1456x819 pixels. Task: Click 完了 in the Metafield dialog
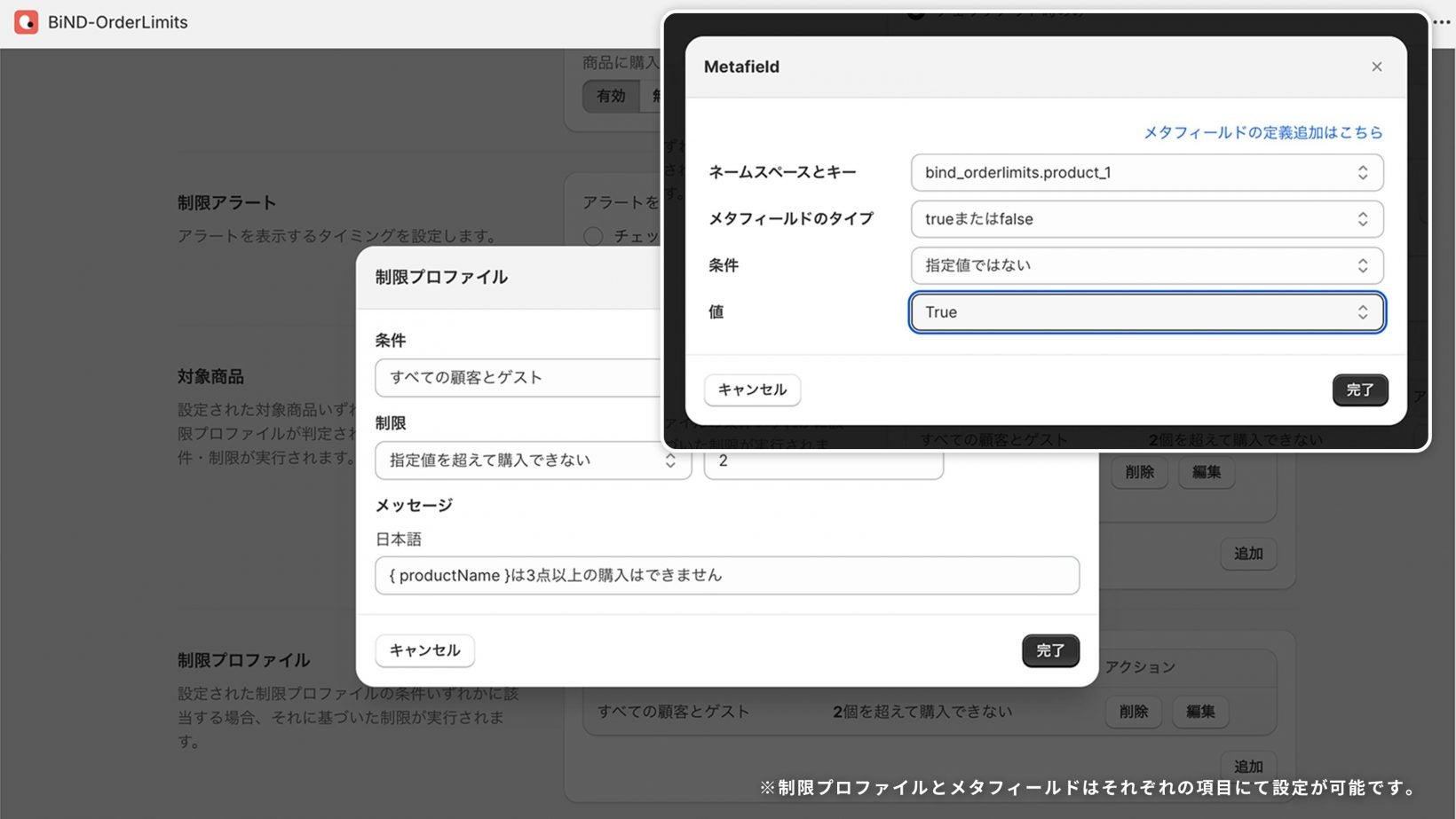(x=1359, y=390)
